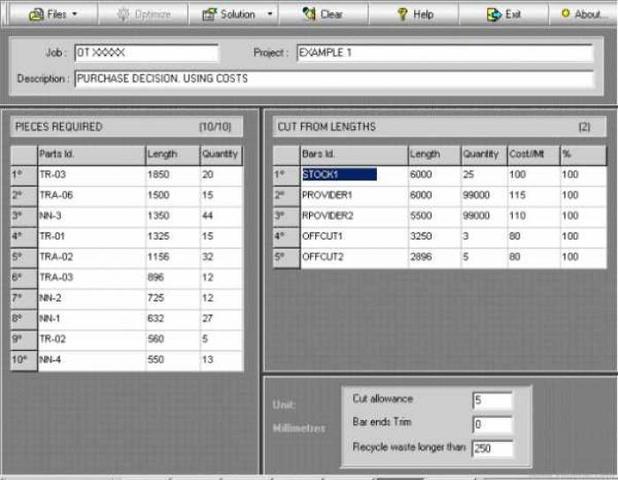Open the Files dropdown arrow
This screenshot has height=480, width=618.
(x=74, y=14)
